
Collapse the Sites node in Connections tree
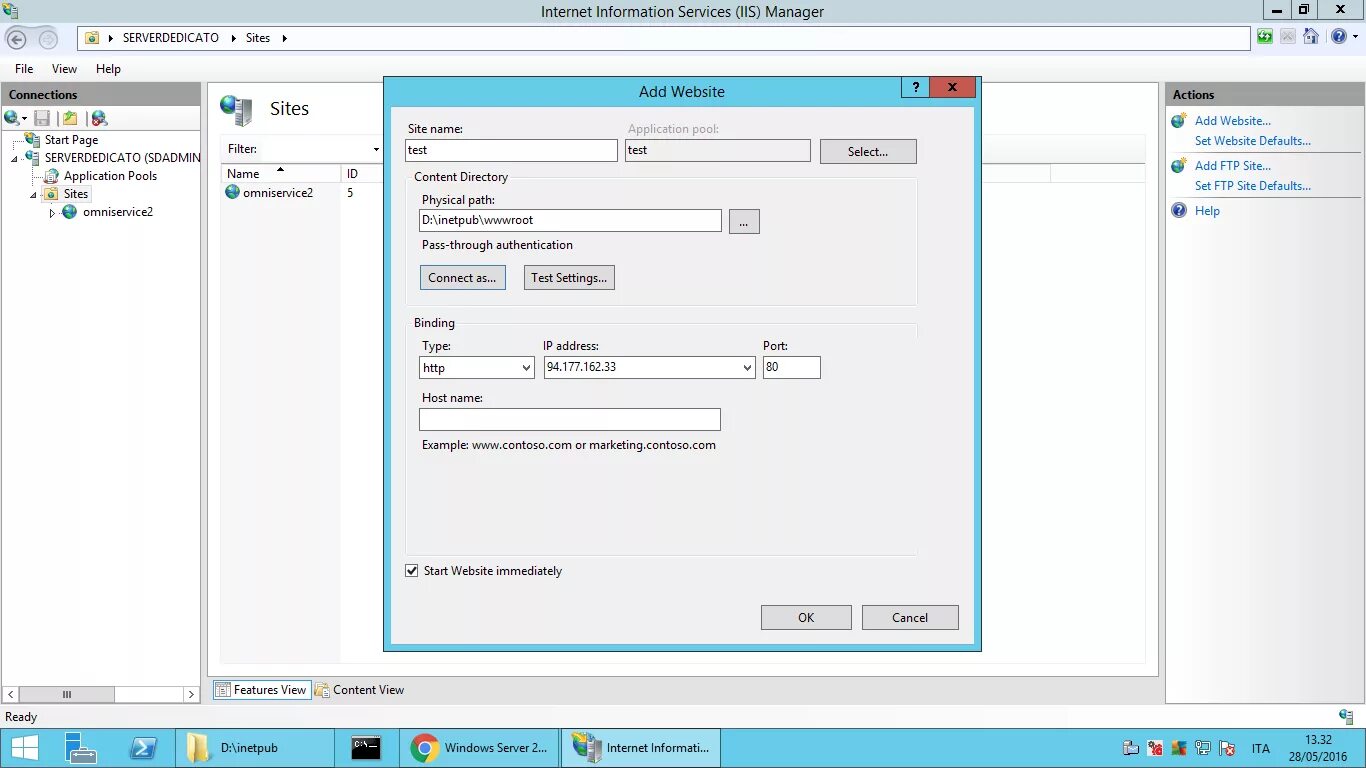point(33,195)
